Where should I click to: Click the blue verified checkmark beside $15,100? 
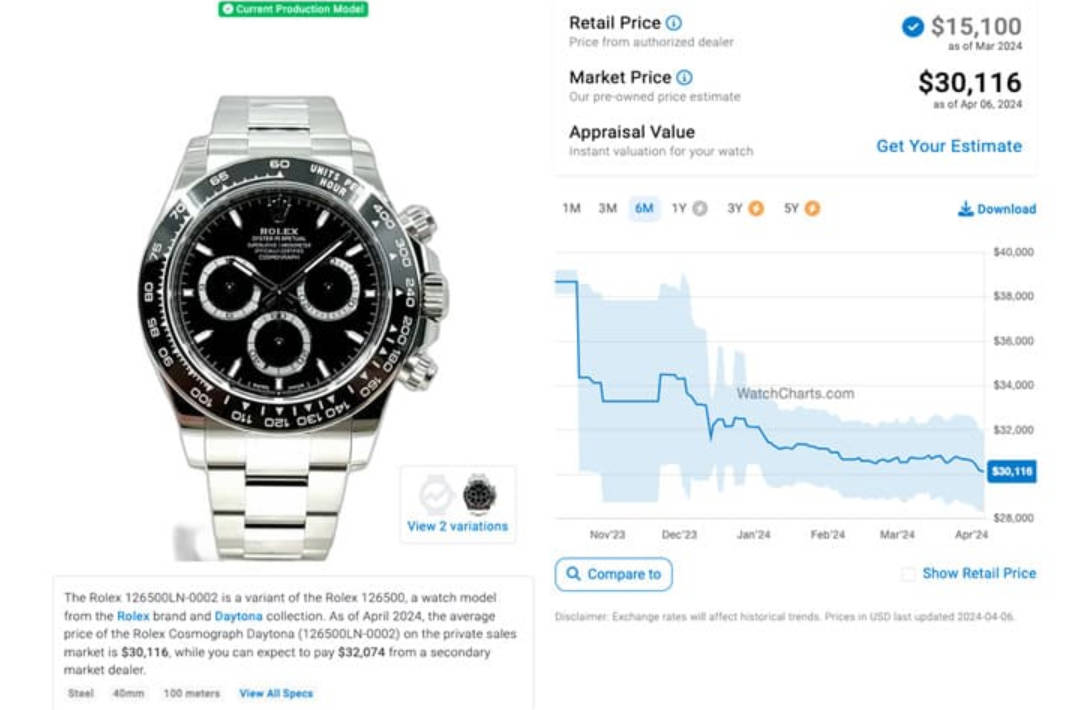click(913, 27)
